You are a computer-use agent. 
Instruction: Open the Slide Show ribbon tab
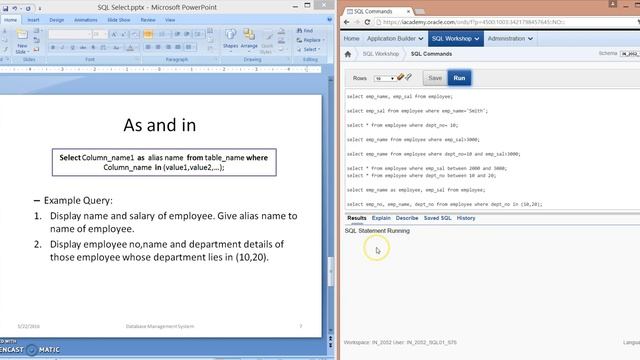point(119,20)
